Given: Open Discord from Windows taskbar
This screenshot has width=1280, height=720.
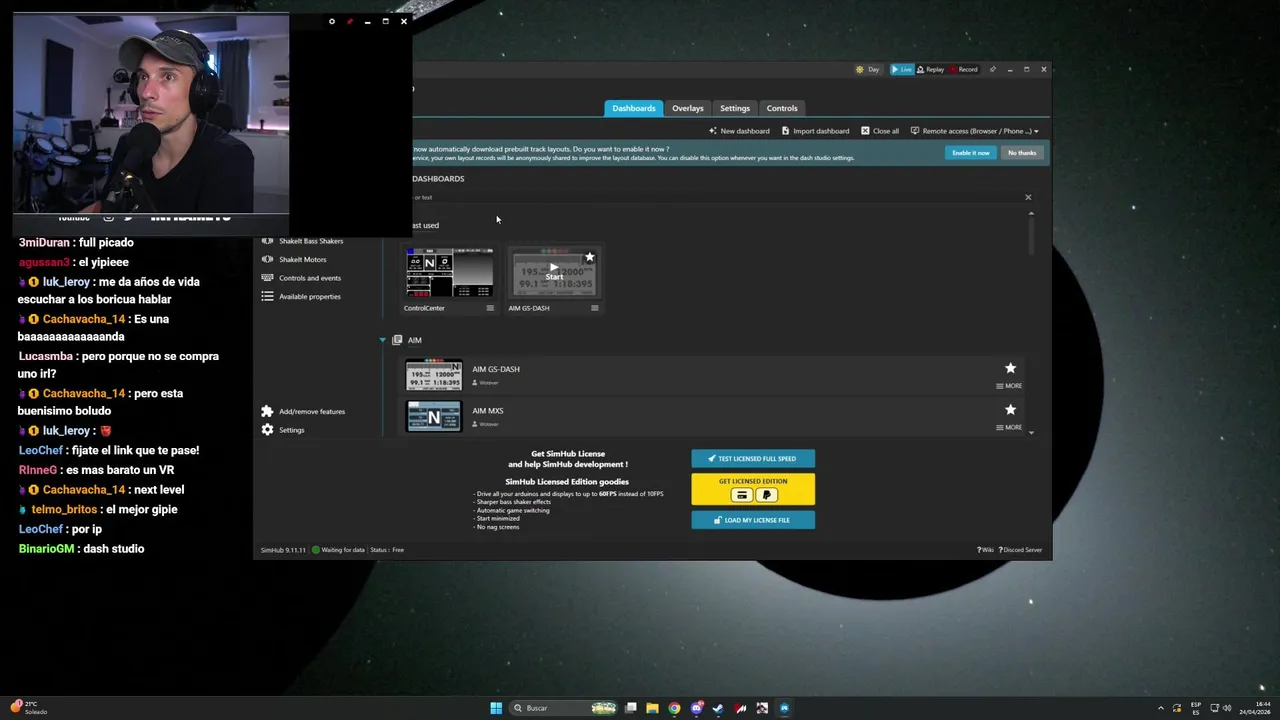Looking at the screenshot, I should [x=697, y=708].
